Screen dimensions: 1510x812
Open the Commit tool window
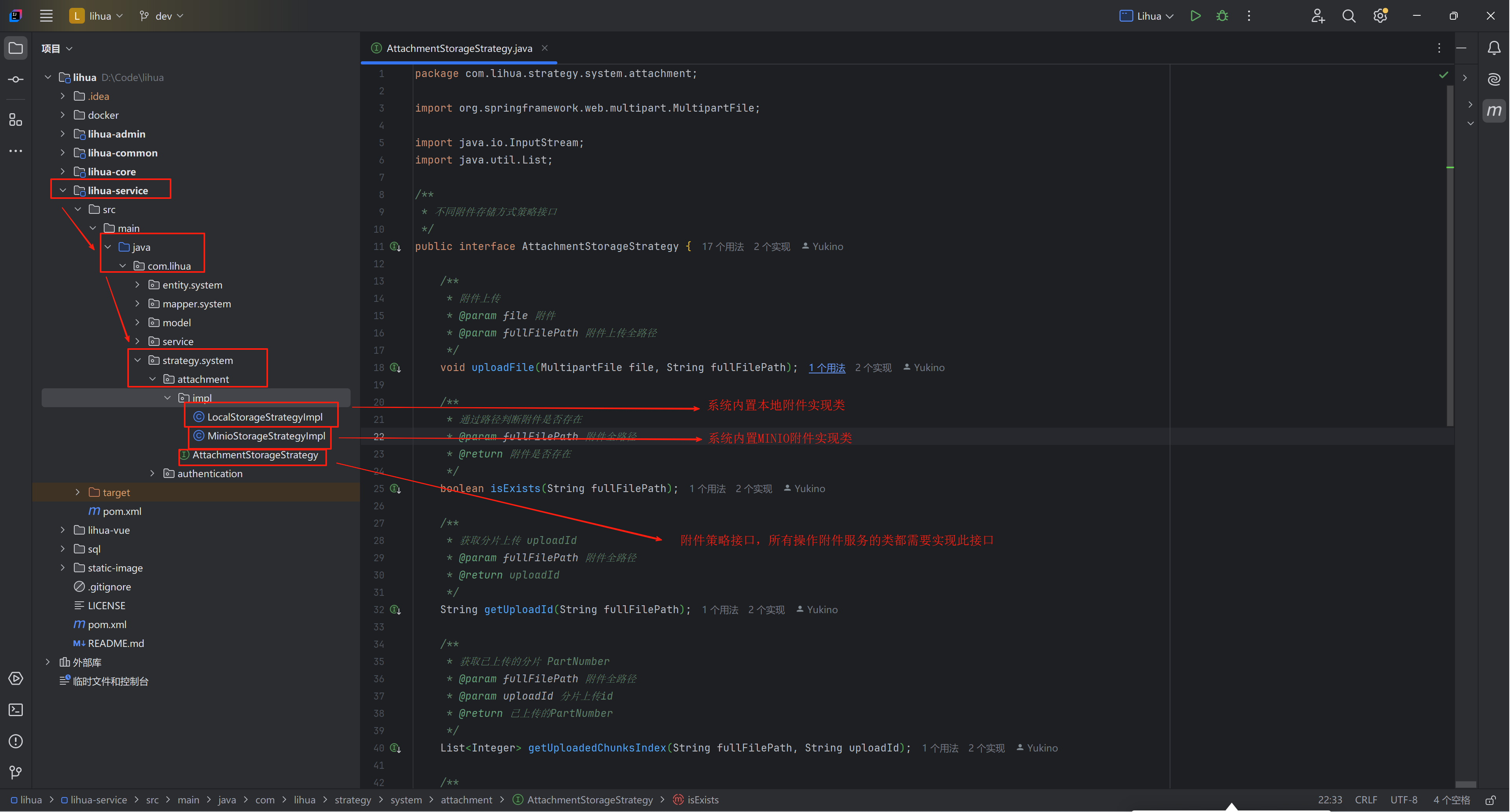click(16, 79)
